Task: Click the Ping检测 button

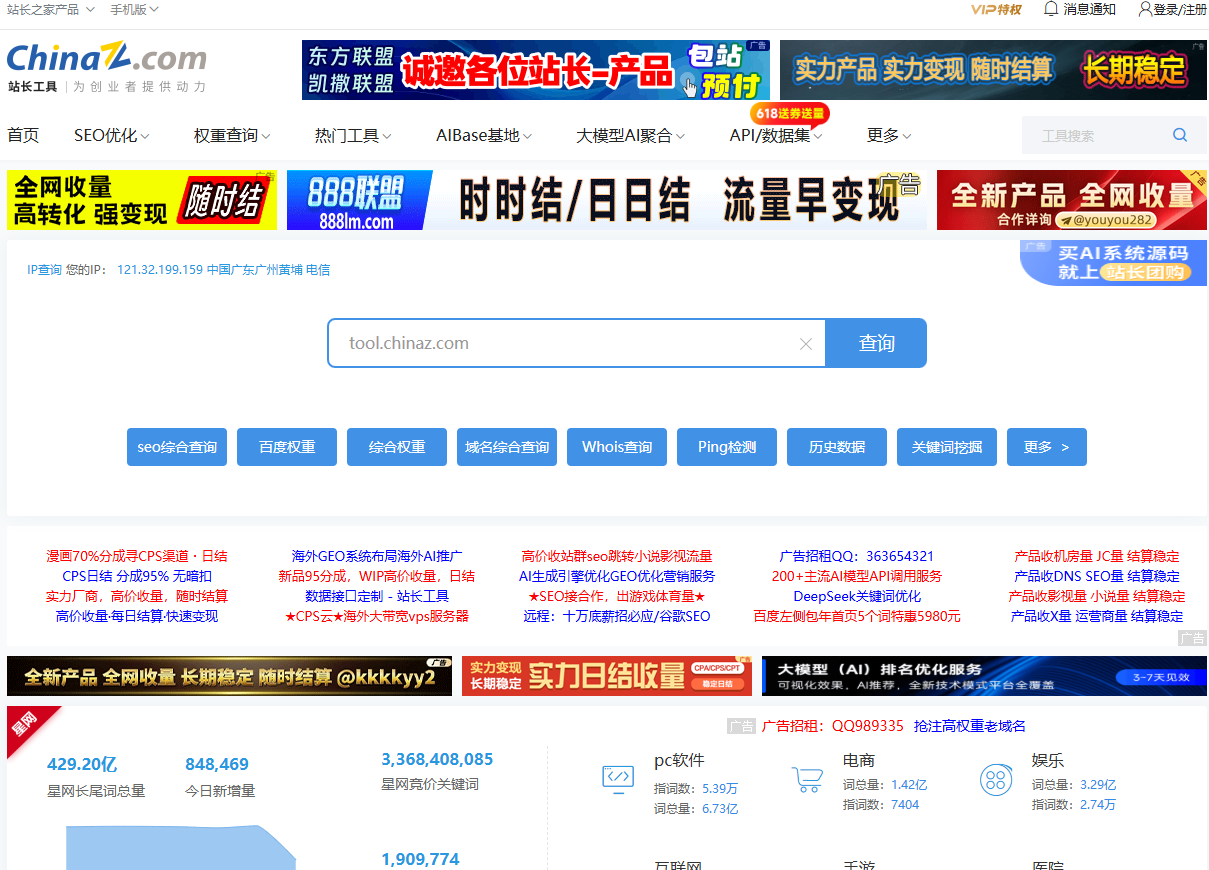Action: [727, 447]
